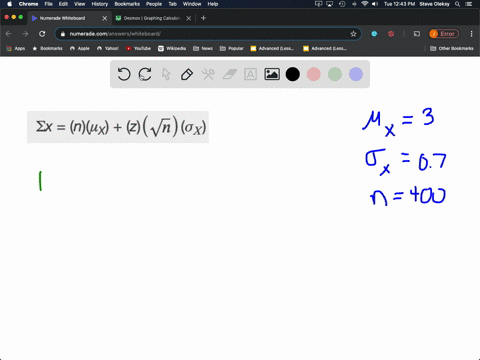The image size is (480, 360).
Task: Open the Chrome application menu
Action: 28,4
